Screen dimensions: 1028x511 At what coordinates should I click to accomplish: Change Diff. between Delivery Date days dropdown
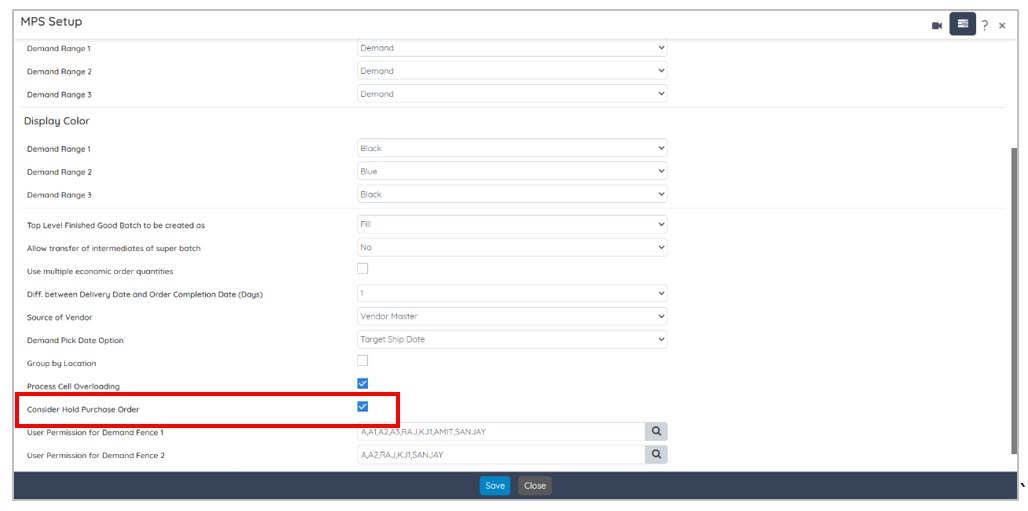tap(512, 293)
